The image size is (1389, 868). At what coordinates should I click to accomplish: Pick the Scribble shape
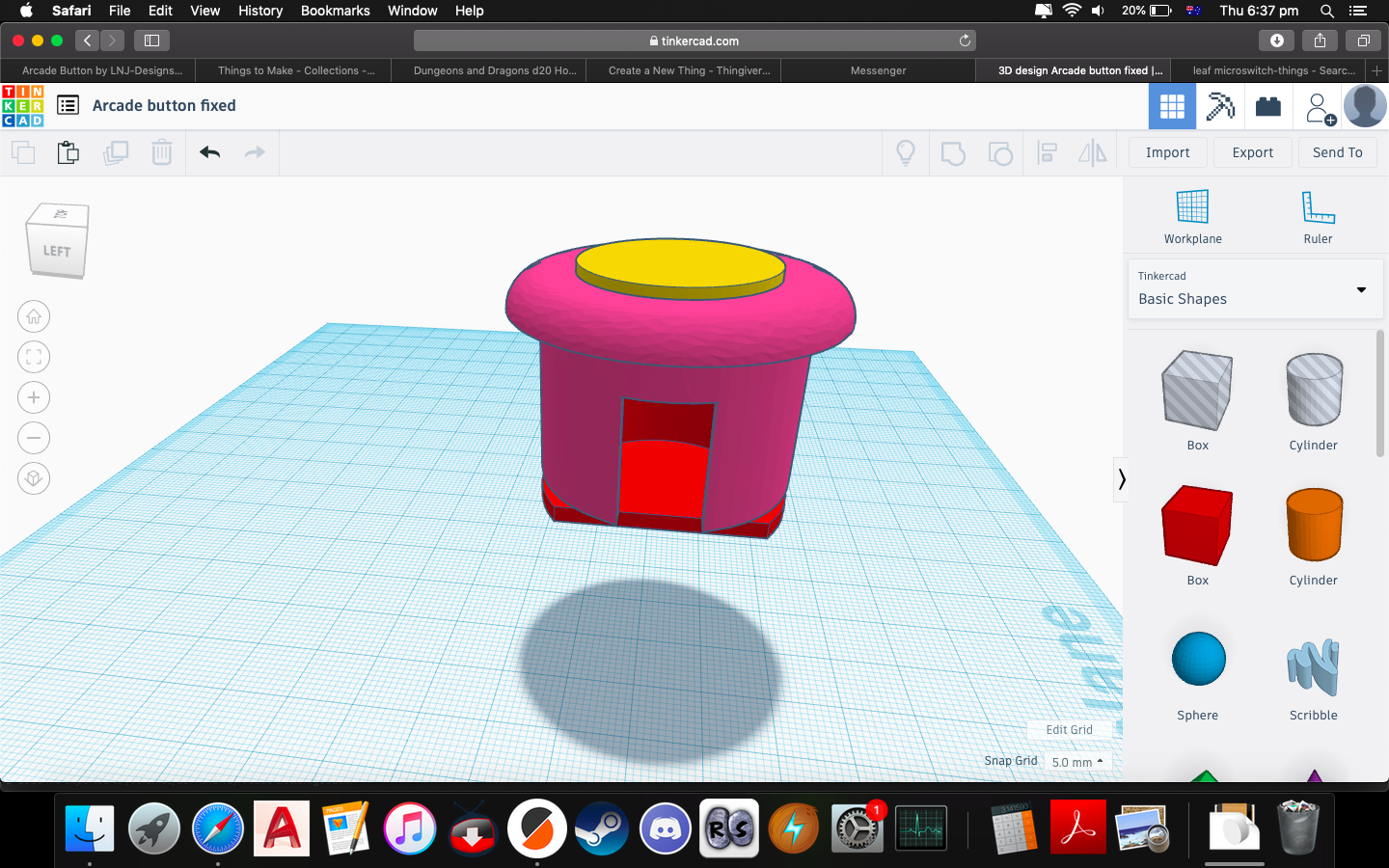(x=1314, y=666)
